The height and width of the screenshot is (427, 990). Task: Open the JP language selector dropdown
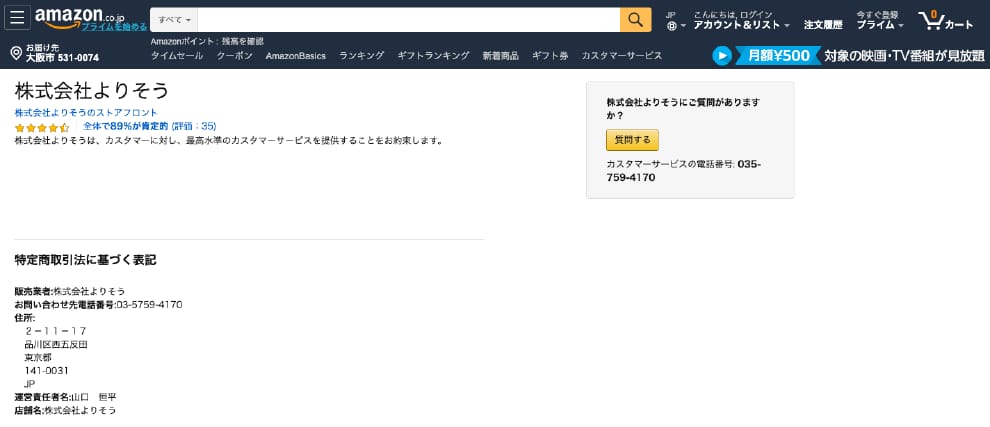[676, 20]
